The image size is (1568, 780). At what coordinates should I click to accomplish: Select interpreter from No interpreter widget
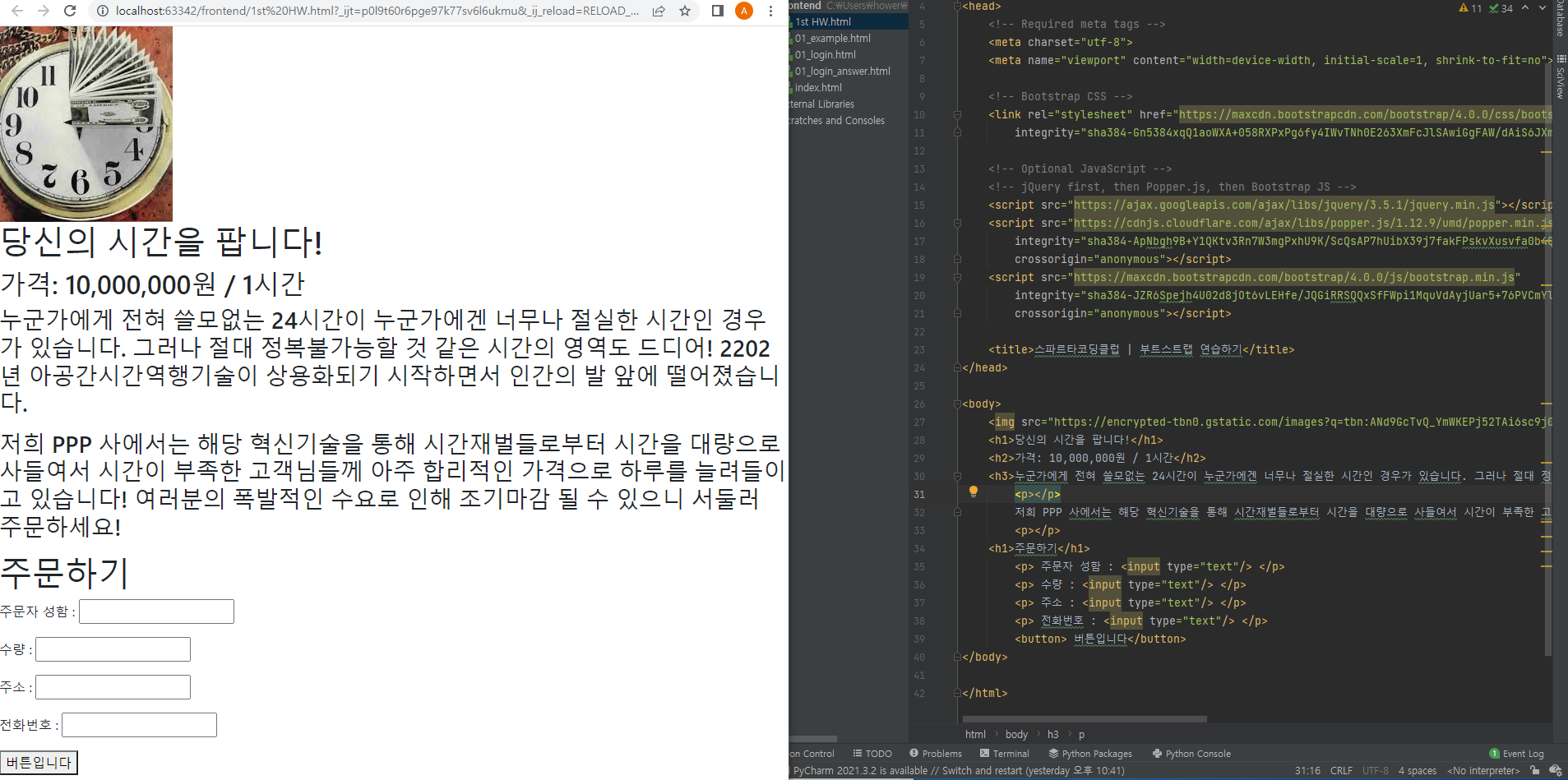(x=1483, y=771)
